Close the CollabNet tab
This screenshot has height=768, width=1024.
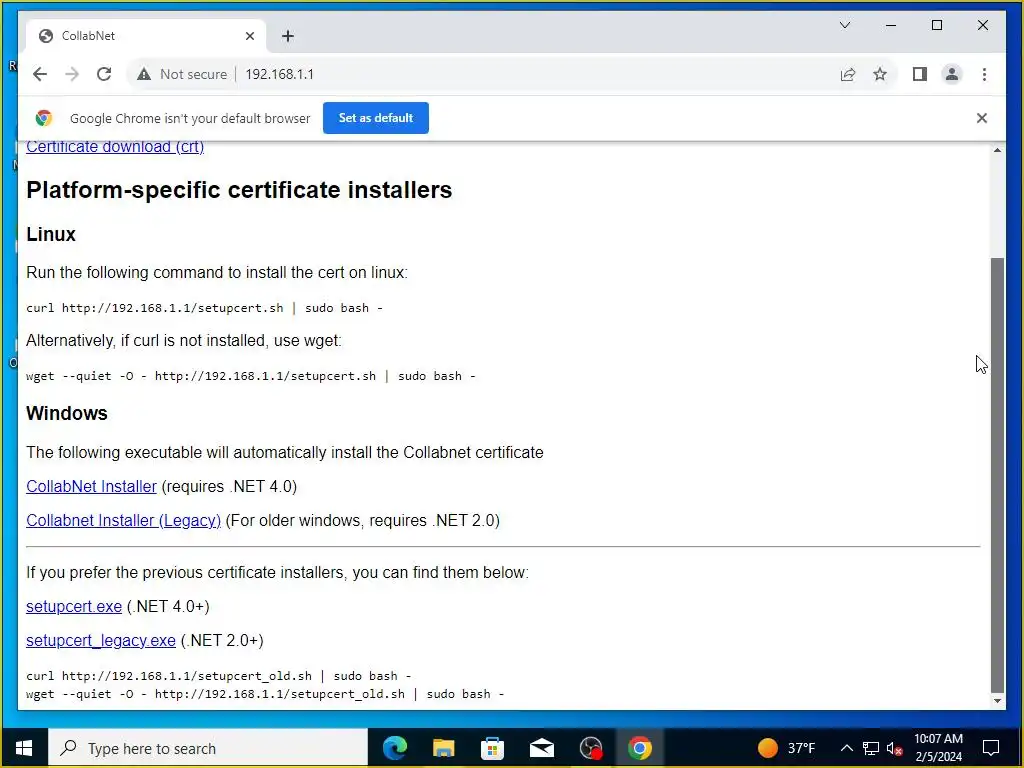click(249, 36)
